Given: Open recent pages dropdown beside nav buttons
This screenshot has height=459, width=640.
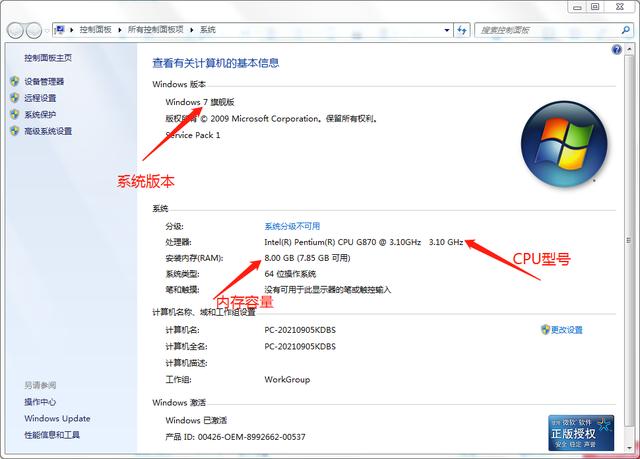Looking at the screenshot, I should pyautogui.click(x=47, y=30).
